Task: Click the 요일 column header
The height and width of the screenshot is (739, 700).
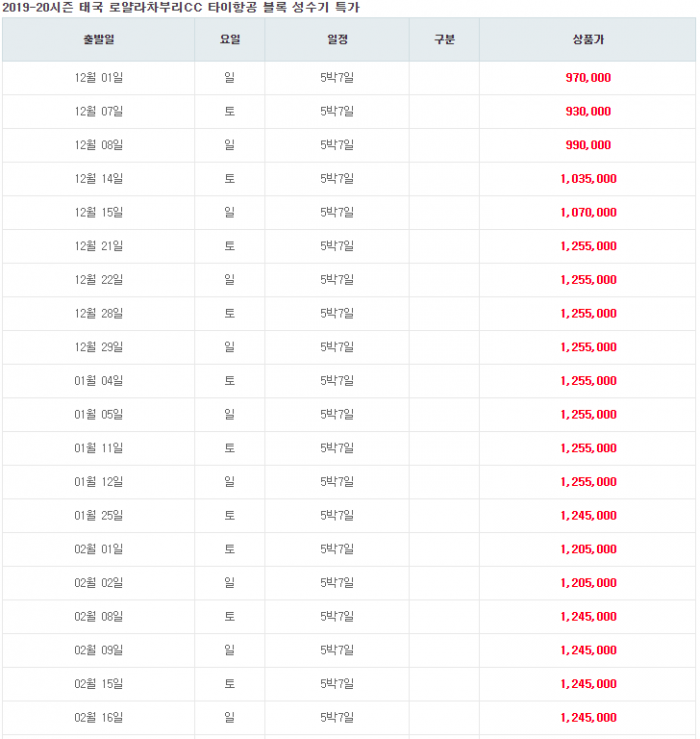Action: 230,40
